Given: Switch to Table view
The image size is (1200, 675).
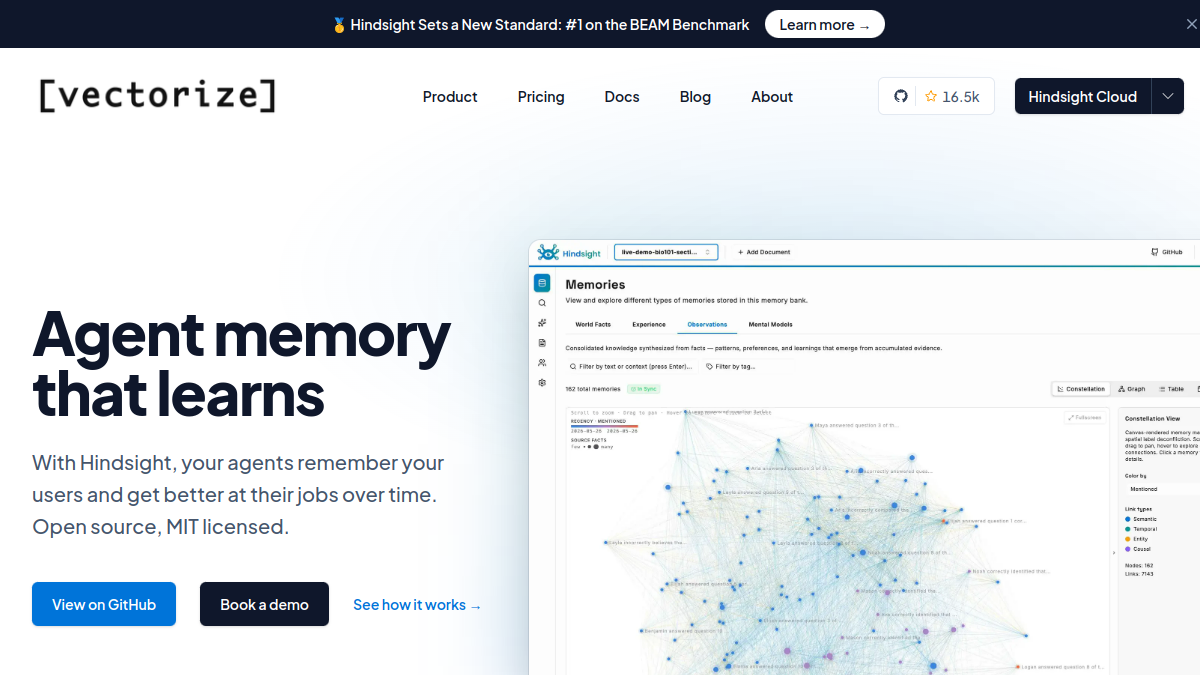Looking at the screenshot, I should (1171, 389).
